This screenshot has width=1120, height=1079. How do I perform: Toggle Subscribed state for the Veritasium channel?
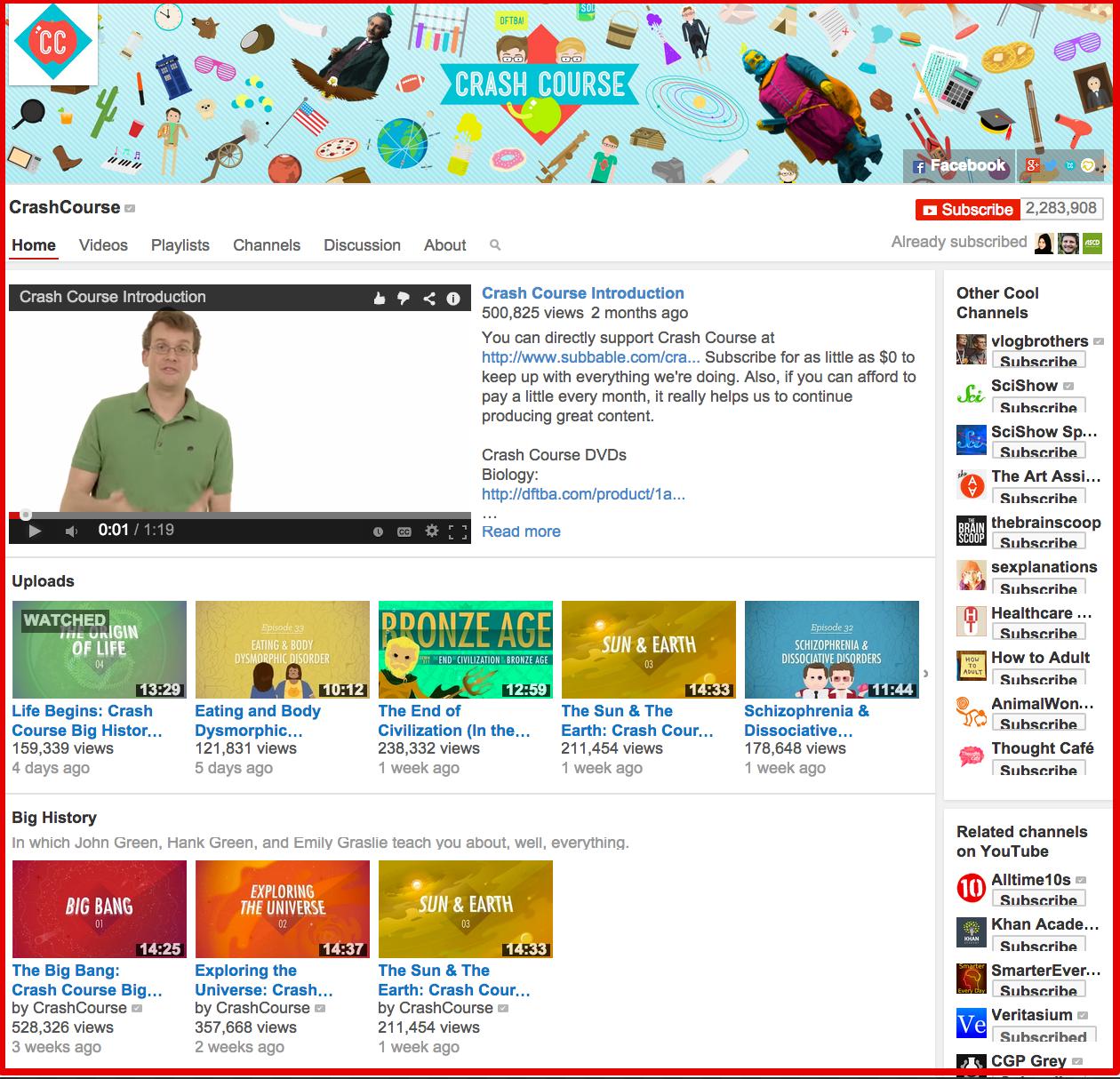(x=1043, y=1035)
